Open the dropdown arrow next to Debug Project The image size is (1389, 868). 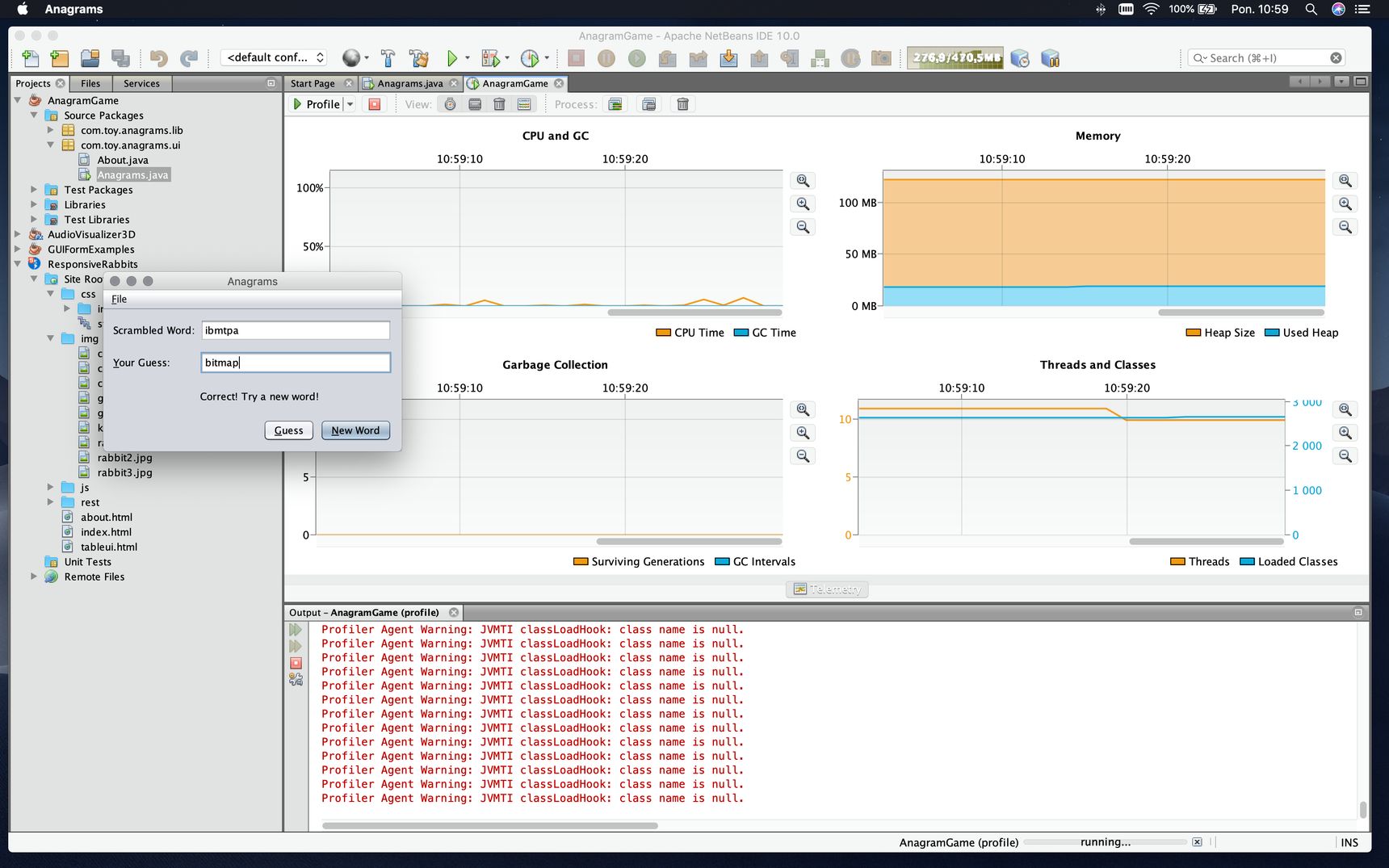[x=507, y=58]
